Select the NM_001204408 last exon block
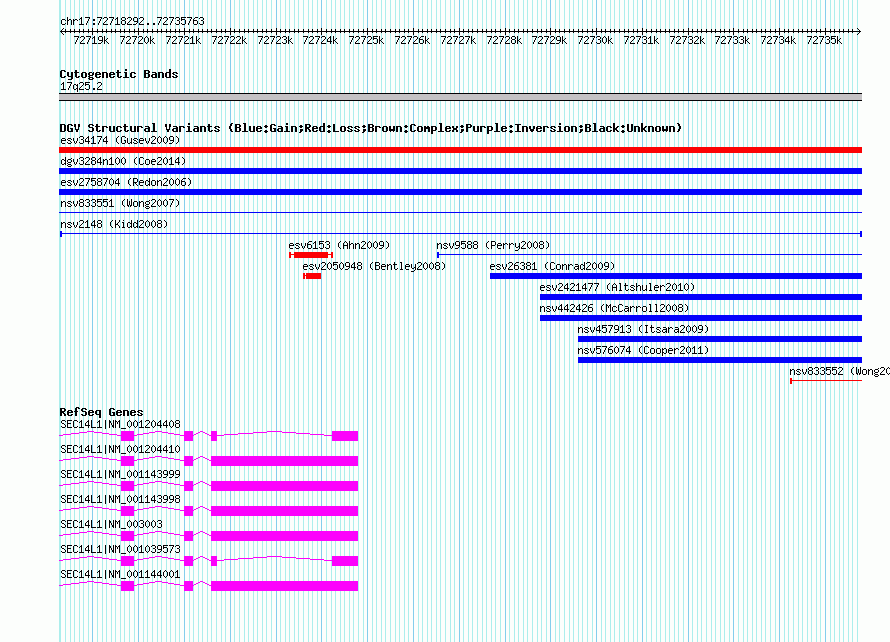 click(x=345, y=436)
